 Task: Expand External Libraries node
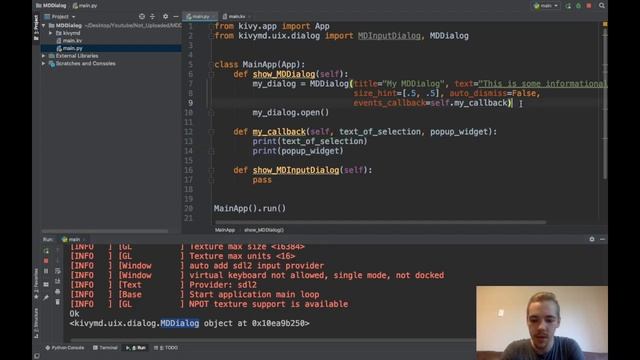tap(44, 56)
